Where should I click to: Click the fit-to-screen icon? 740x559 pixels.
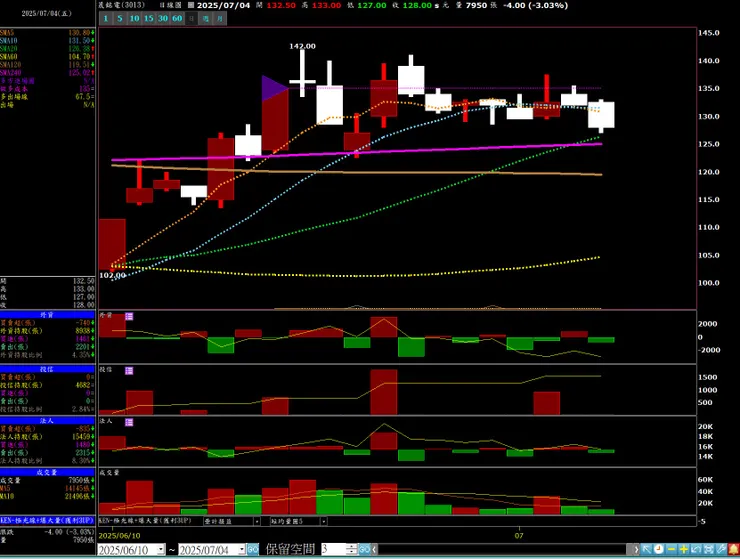pyautogui.click(x=708, y=549)
